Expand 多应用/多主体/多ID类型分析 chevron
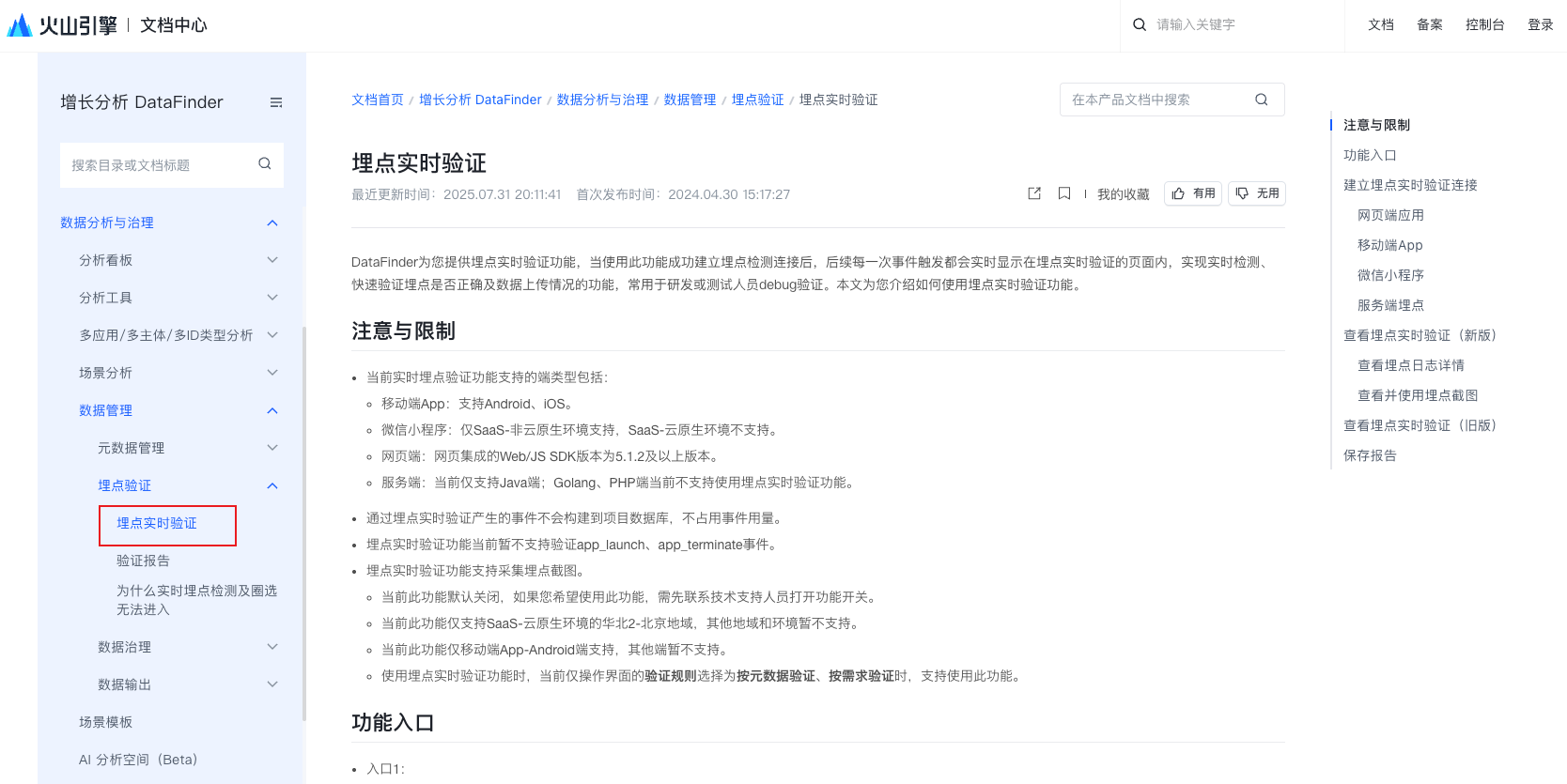1567x784 pixels. (x=272, y=335)
